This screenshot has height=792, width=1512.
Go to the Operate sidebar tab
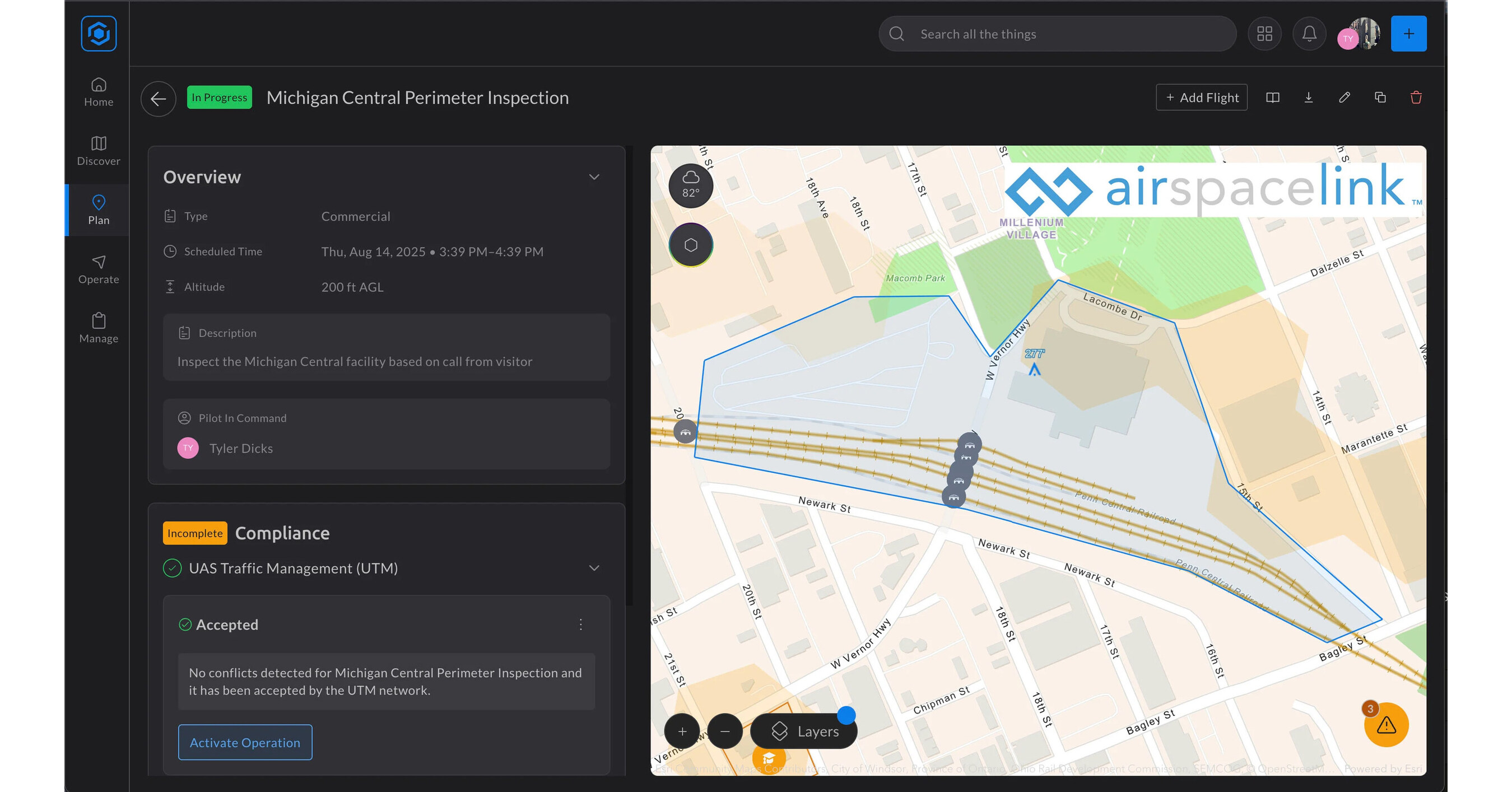click(x=99, y=269)
